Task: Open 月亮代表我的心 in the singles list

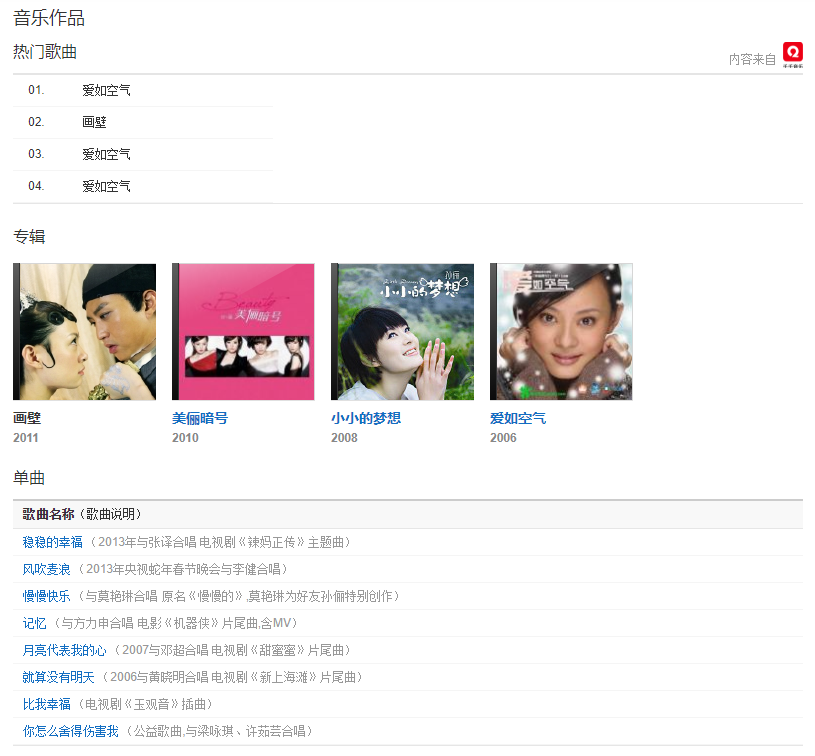Action: [64, 650]
